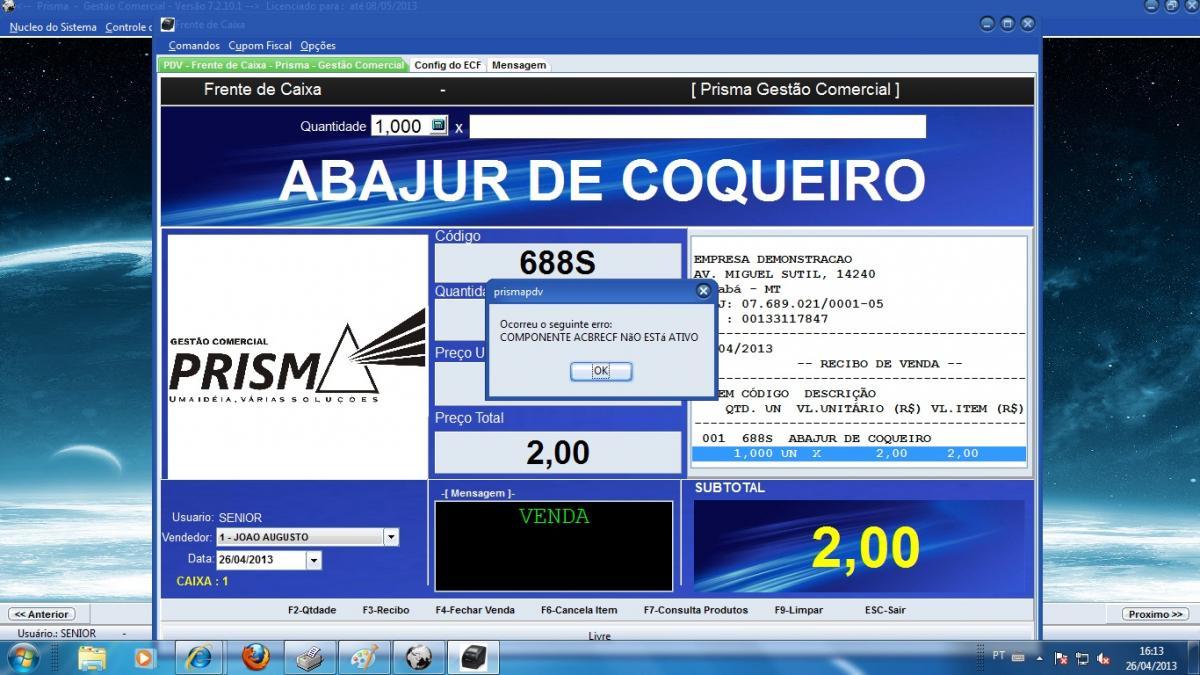1200x675 pixels.
Task: Click F7-Consulta Produtos shortcut label
Action: (696, 610)
